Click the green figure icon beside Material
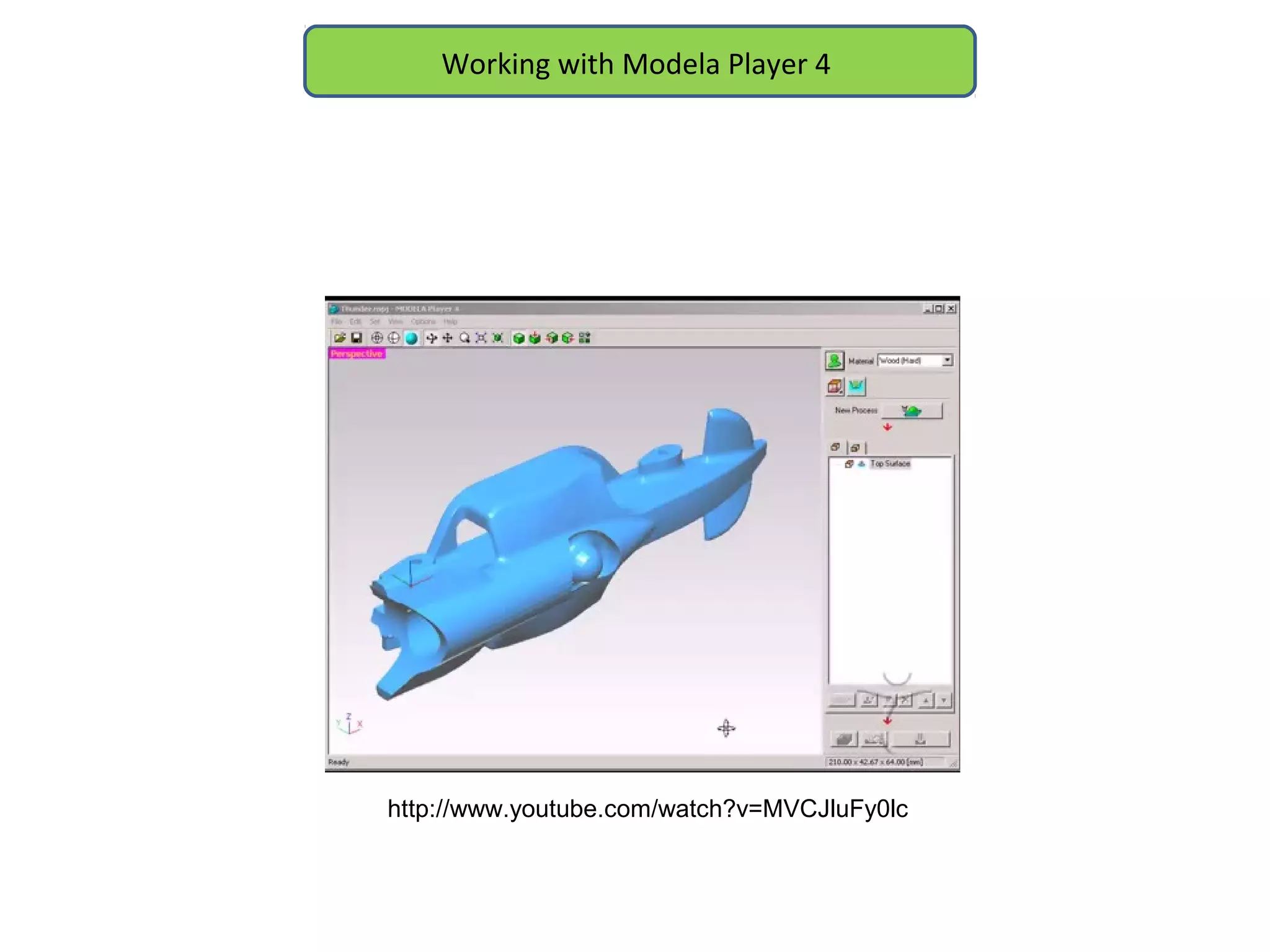This screenshot has width=1270, height=952. (x=835, y=360)
